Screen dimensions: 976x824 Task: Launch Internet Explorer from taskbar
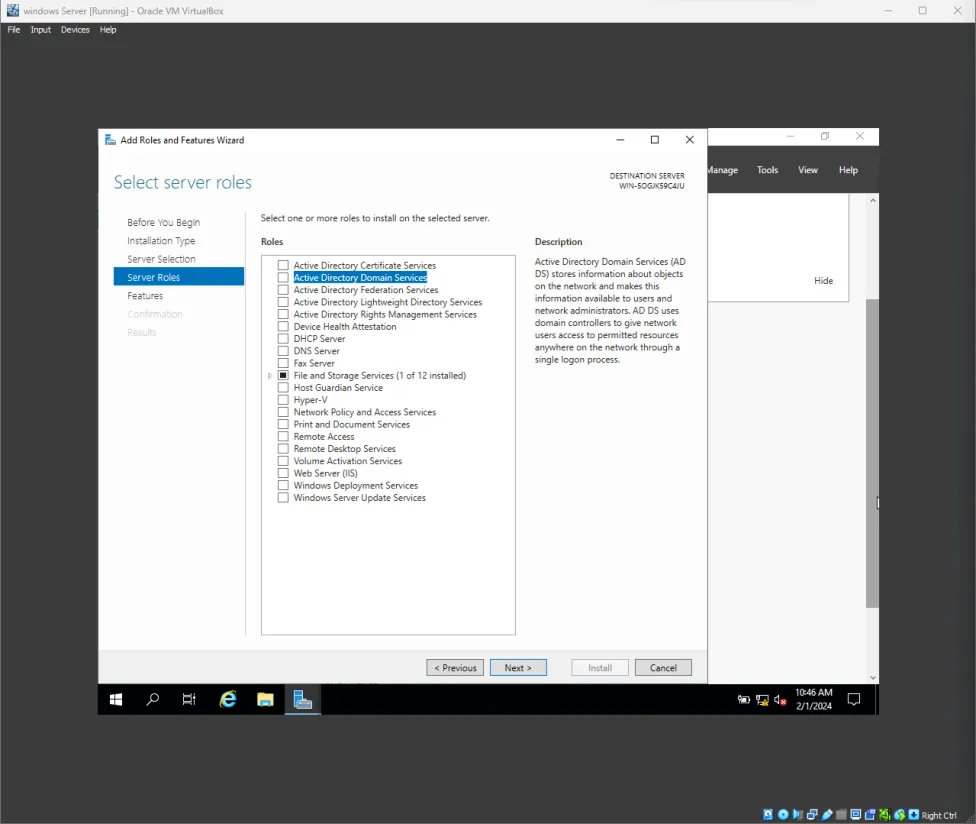(228, 700)
